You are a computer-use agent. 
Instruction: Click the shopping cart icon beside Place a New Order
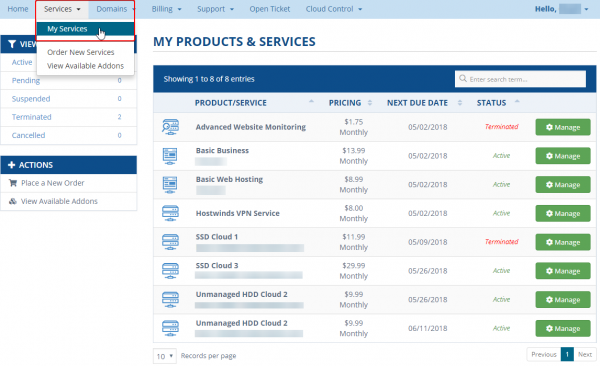click(x=13, y=183)
